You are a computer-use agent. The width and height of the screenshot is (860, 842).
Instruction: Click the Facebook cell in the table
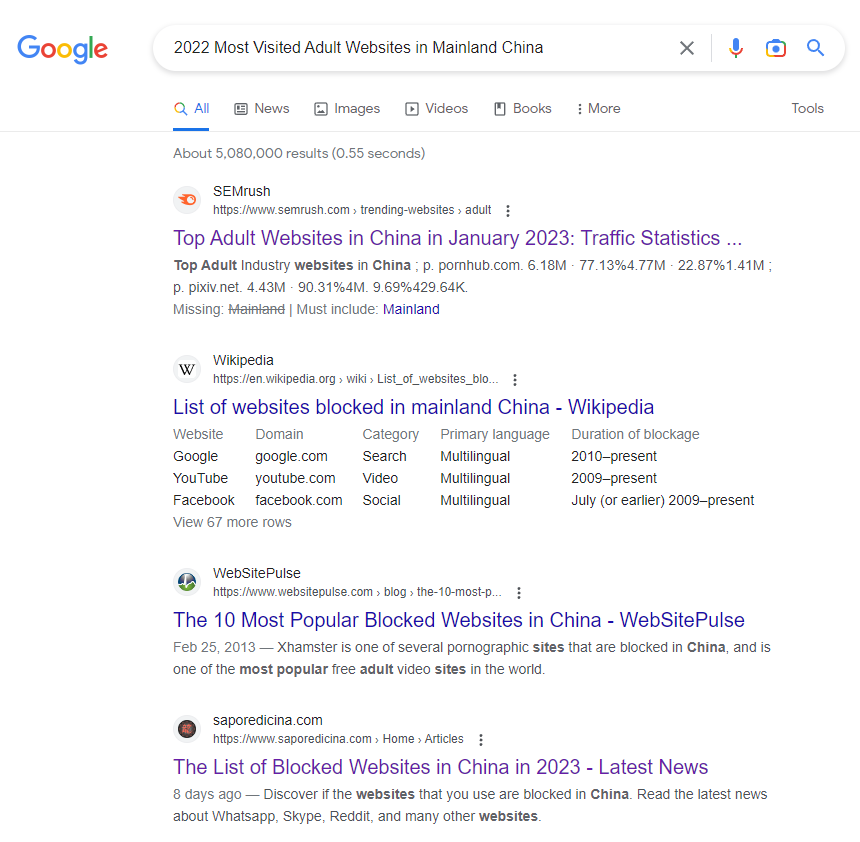coord(203,500)
